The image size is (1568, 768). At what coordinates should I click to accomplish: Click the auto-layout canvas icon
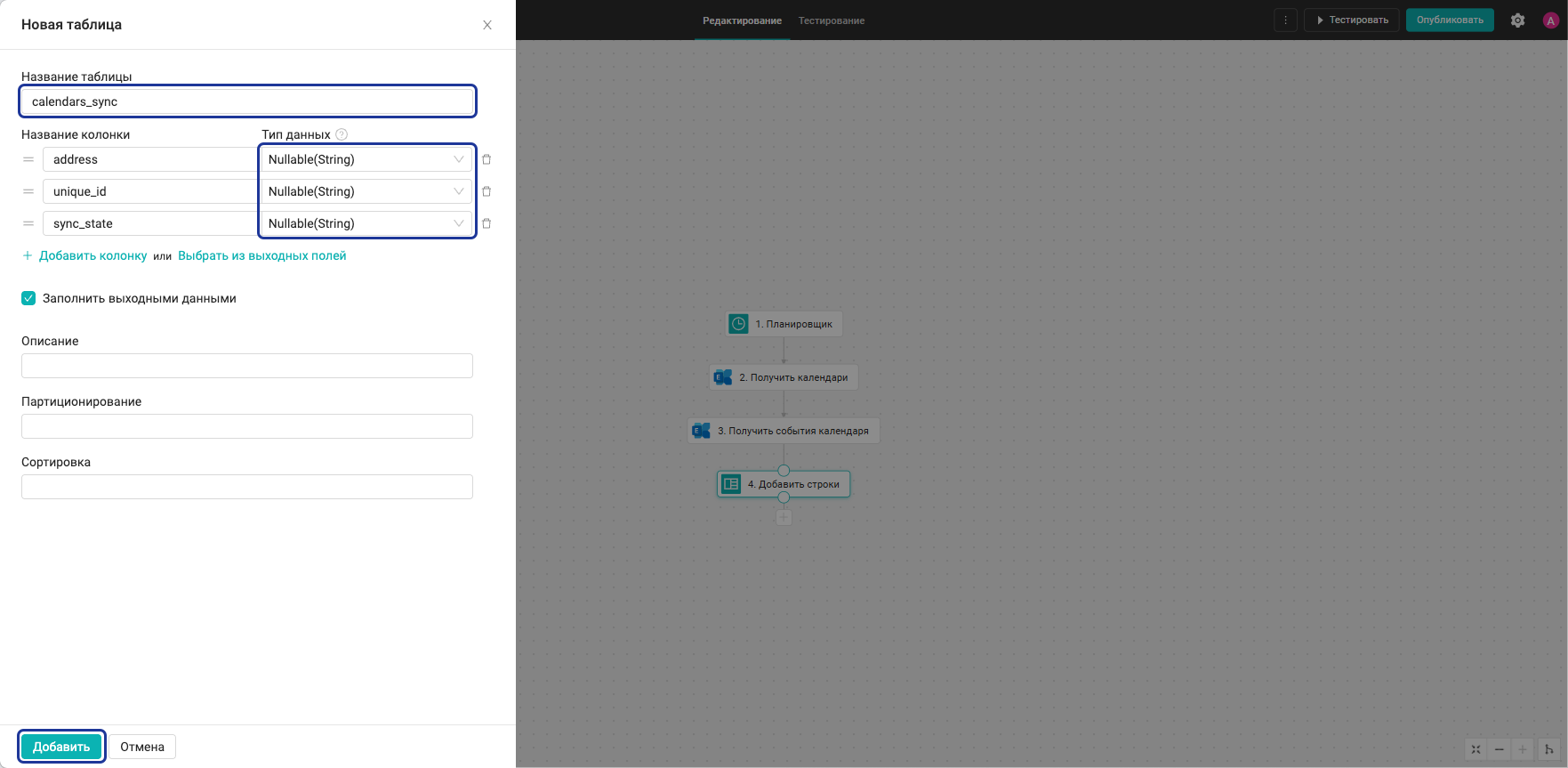coord(1549,749)
